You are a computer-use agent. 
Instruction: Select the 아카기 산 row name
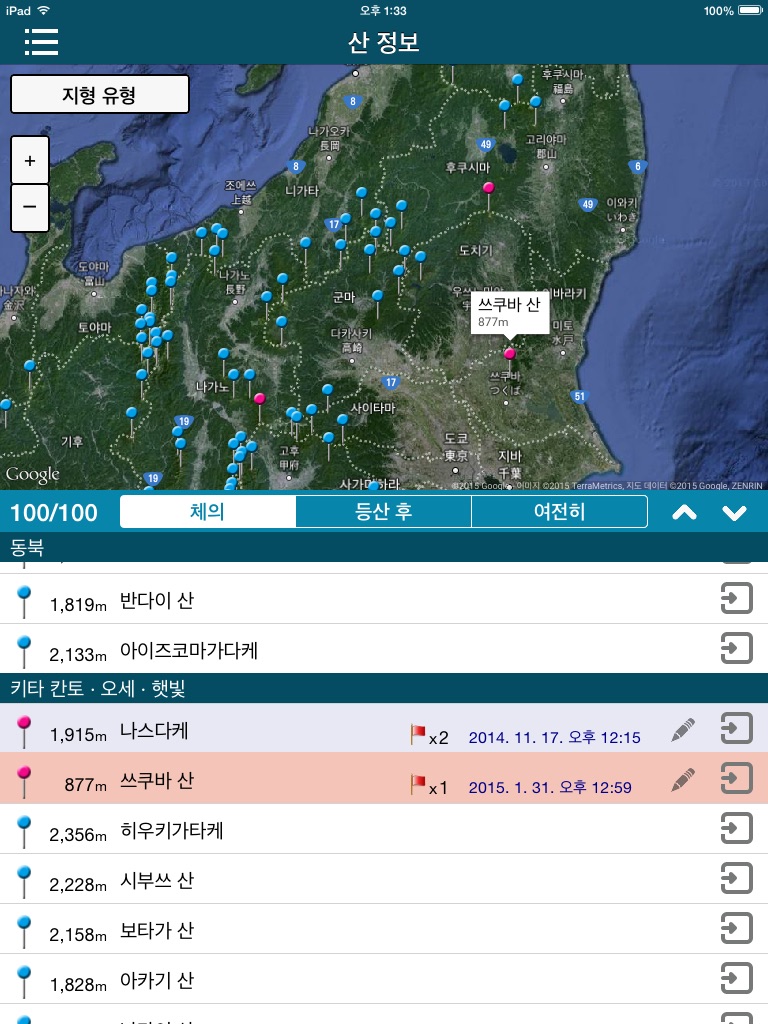(157, 981)
